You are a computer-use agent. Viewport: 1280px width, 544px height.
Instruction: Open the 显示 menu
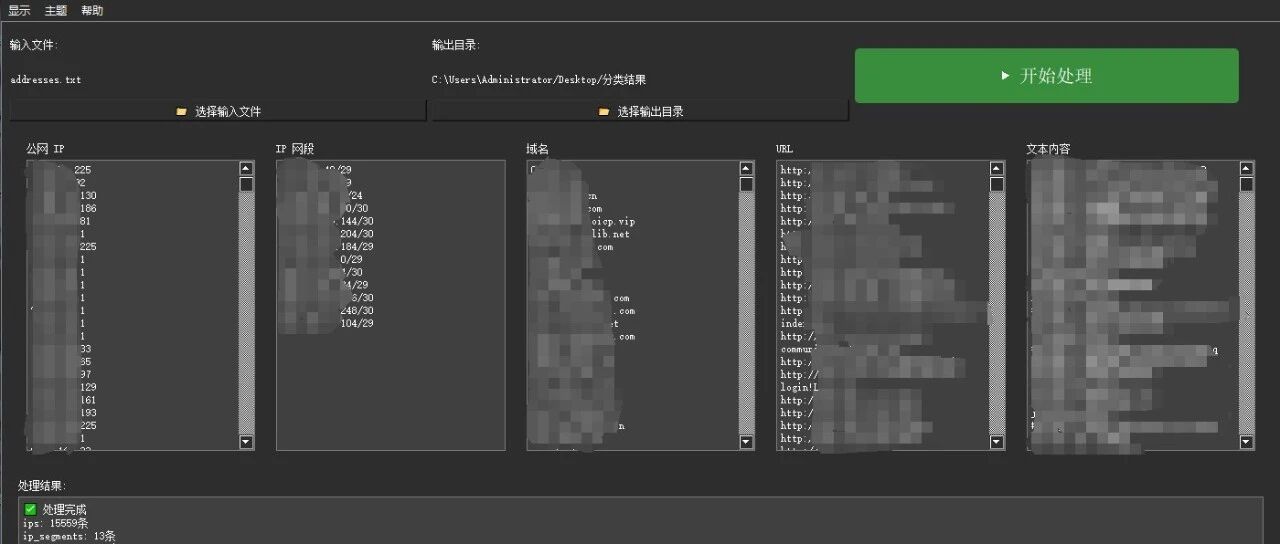[19, 11]
